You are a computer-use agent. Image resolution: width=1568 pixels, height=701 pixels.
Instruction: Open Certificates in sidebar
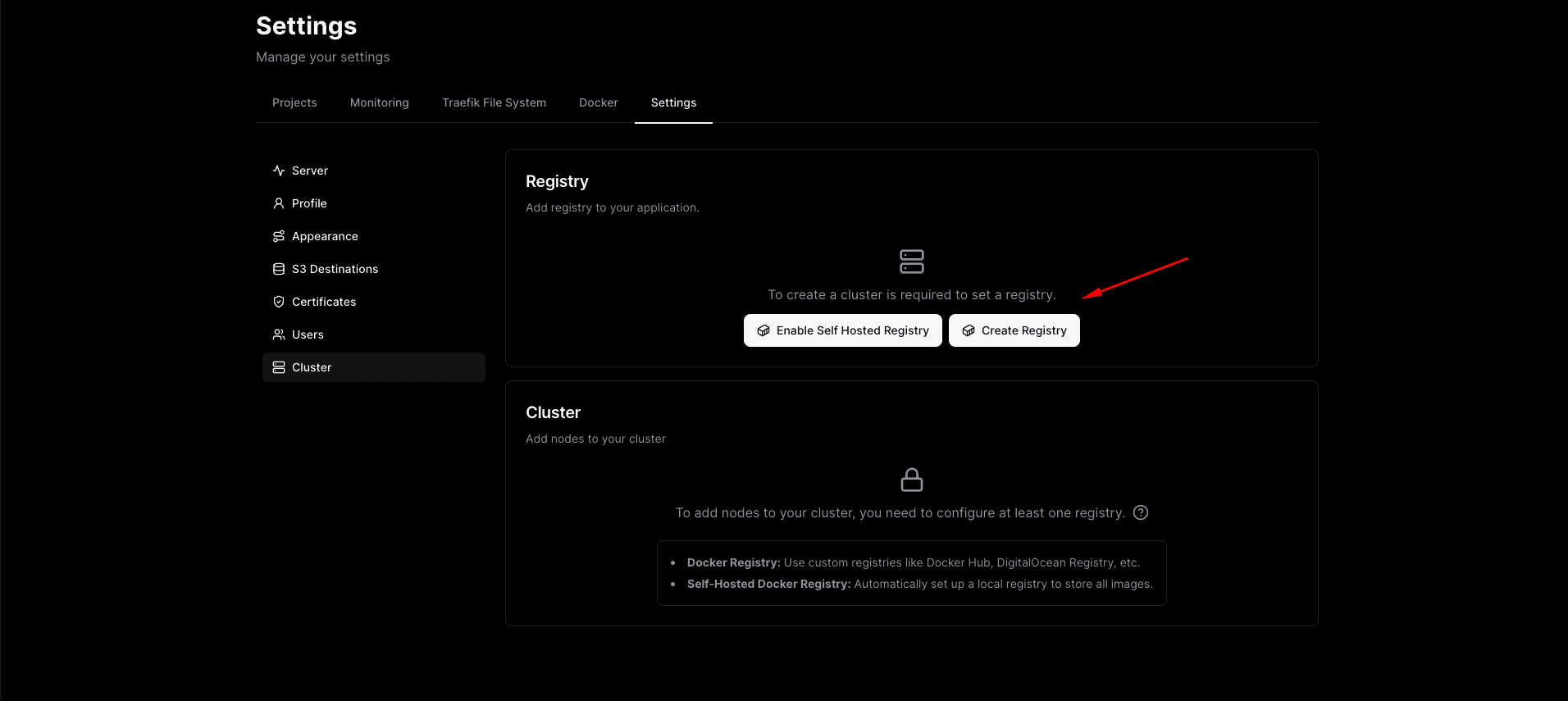click(374, 302)
